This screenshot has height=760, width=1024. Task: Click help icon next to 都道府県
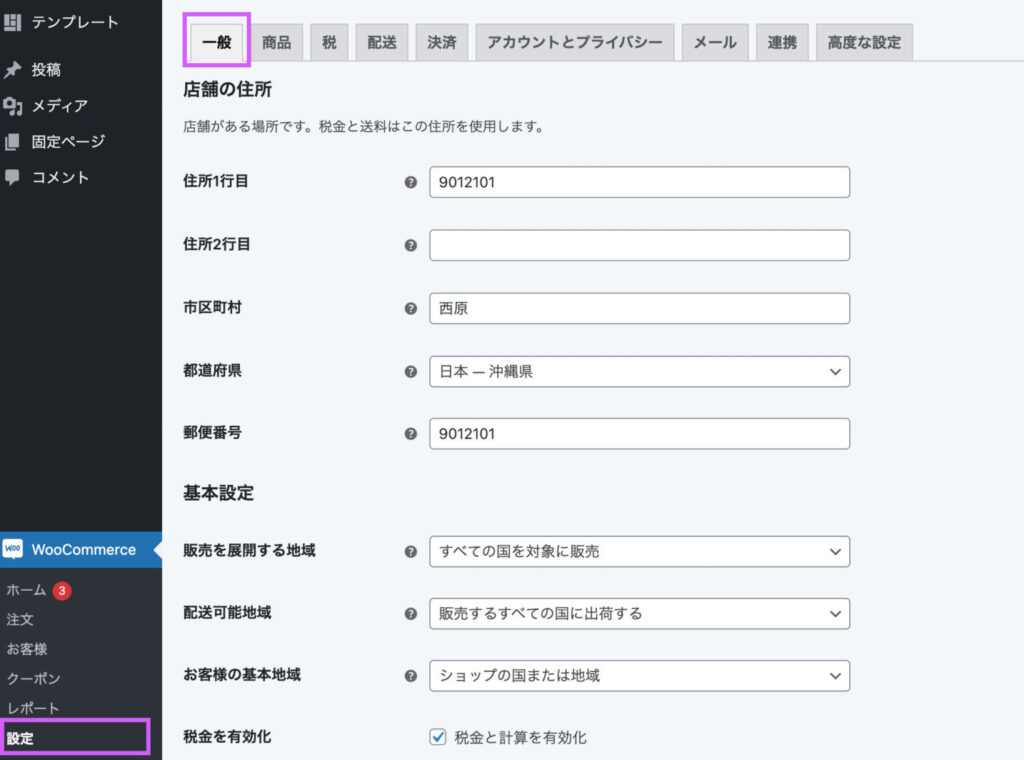[x=411, y=372]
